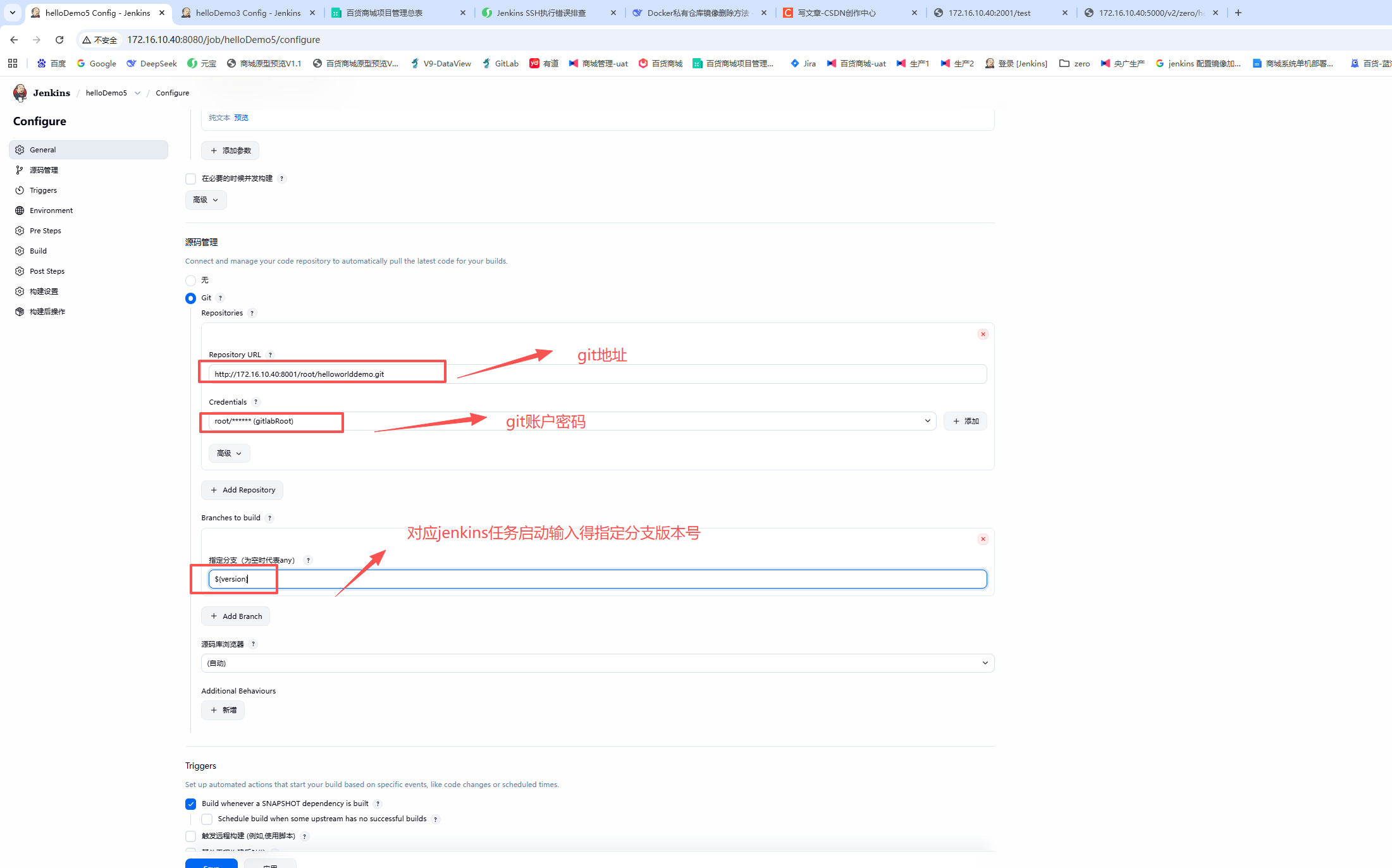Open the bookmarks apps grid icon
Screen dimensions: 1392x868
click(13, 63)
